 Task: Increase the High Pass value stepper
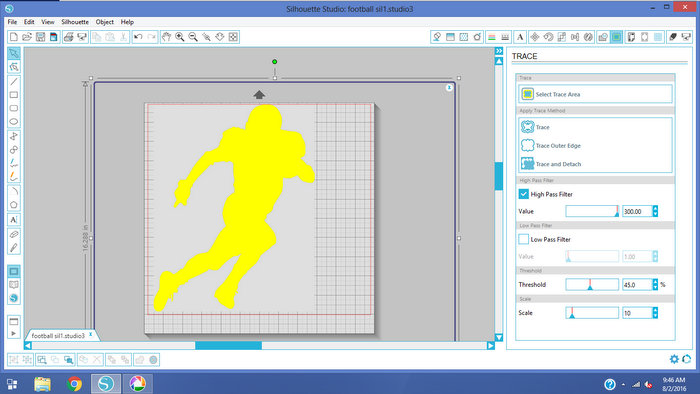pos(655,208)
